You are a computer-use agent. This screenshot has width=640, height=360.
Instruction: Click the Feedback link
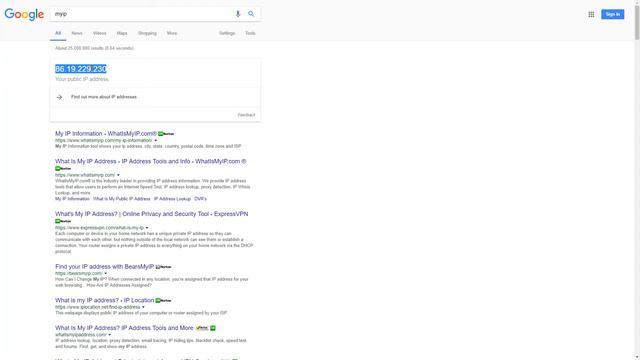coord(247,115)
